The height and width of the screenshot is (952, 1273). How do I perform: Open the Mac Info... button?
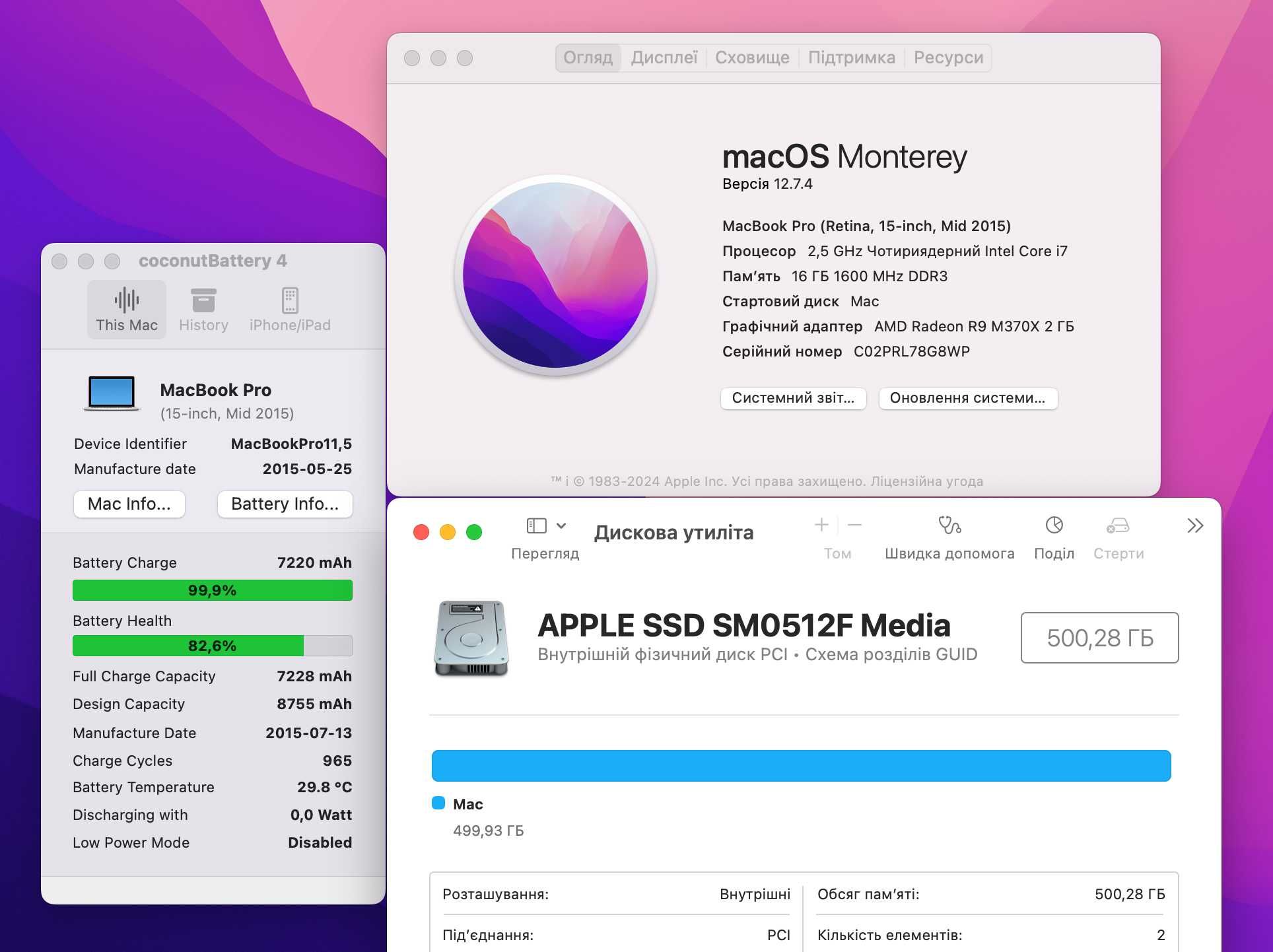coord(129,504)
